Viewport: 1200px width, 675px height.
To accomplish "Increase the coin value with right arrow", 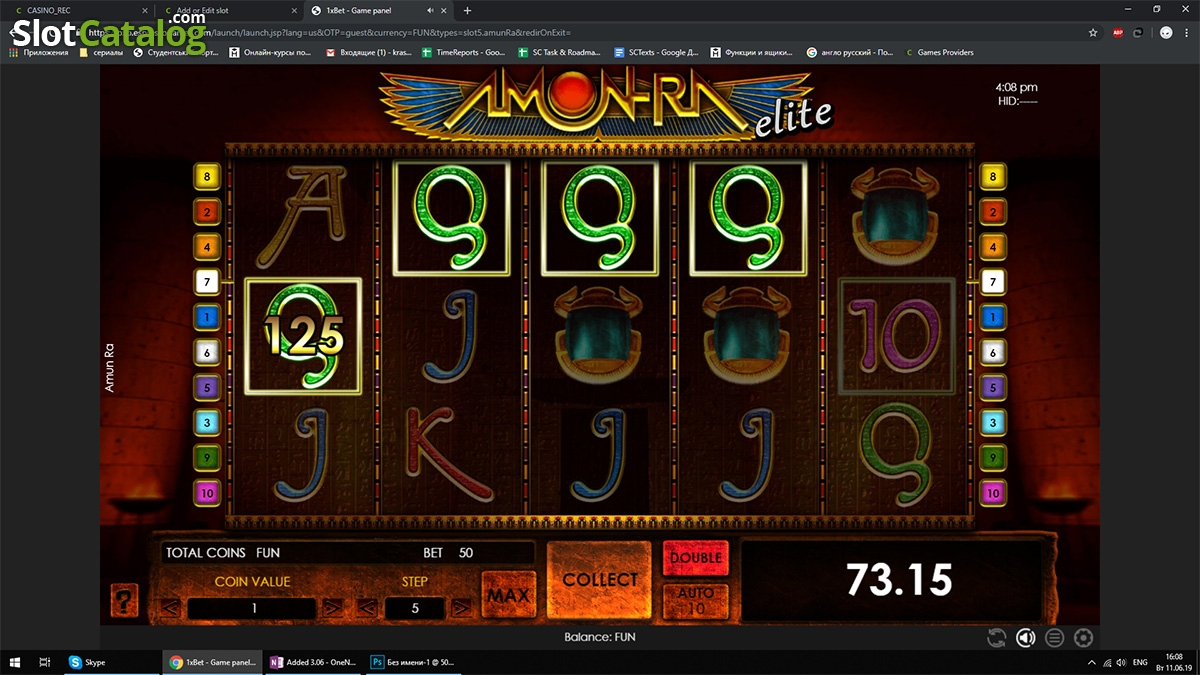I will point(333,608).
